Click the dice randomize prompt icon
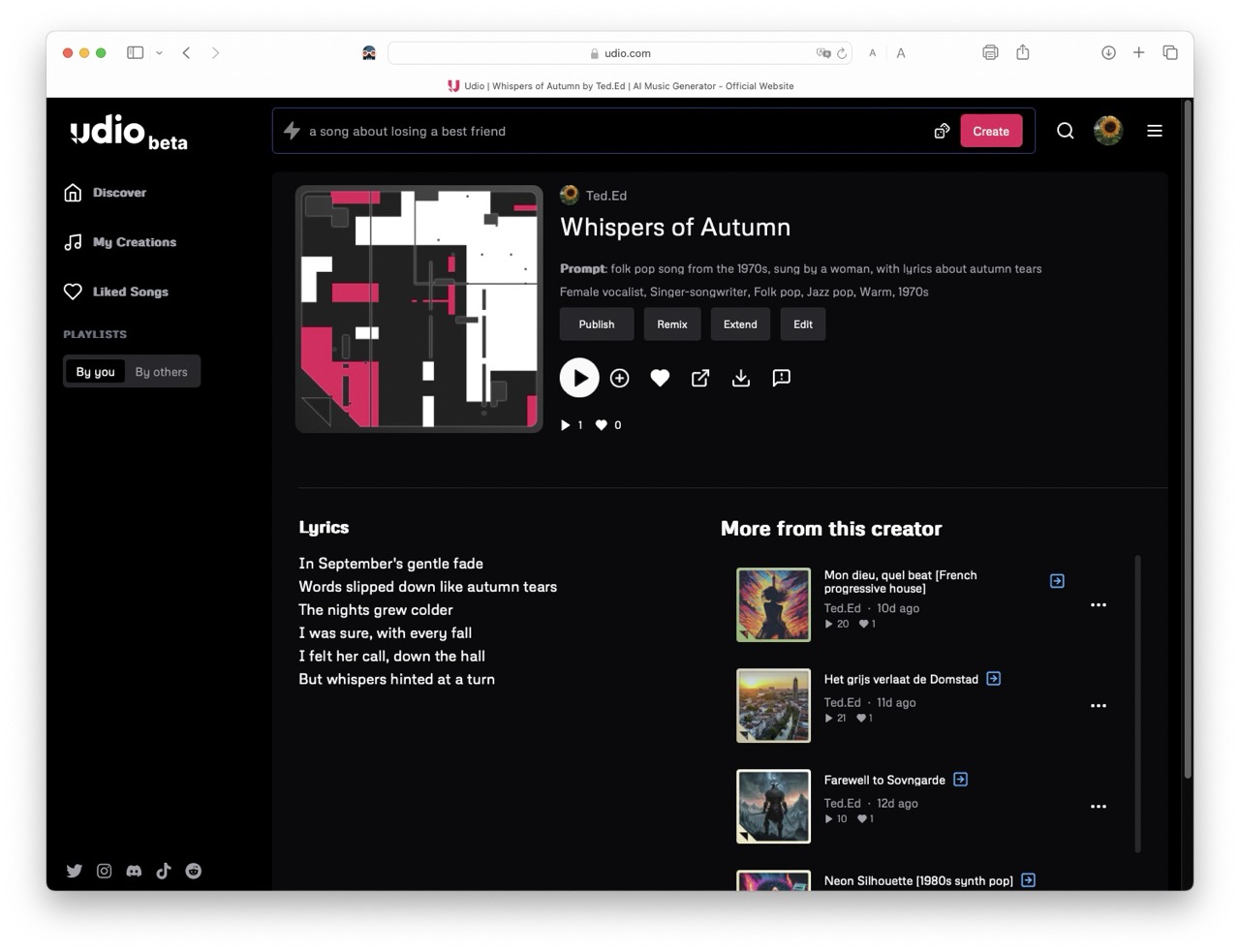Screen dimensions: 1240x952 click(942, 131)
